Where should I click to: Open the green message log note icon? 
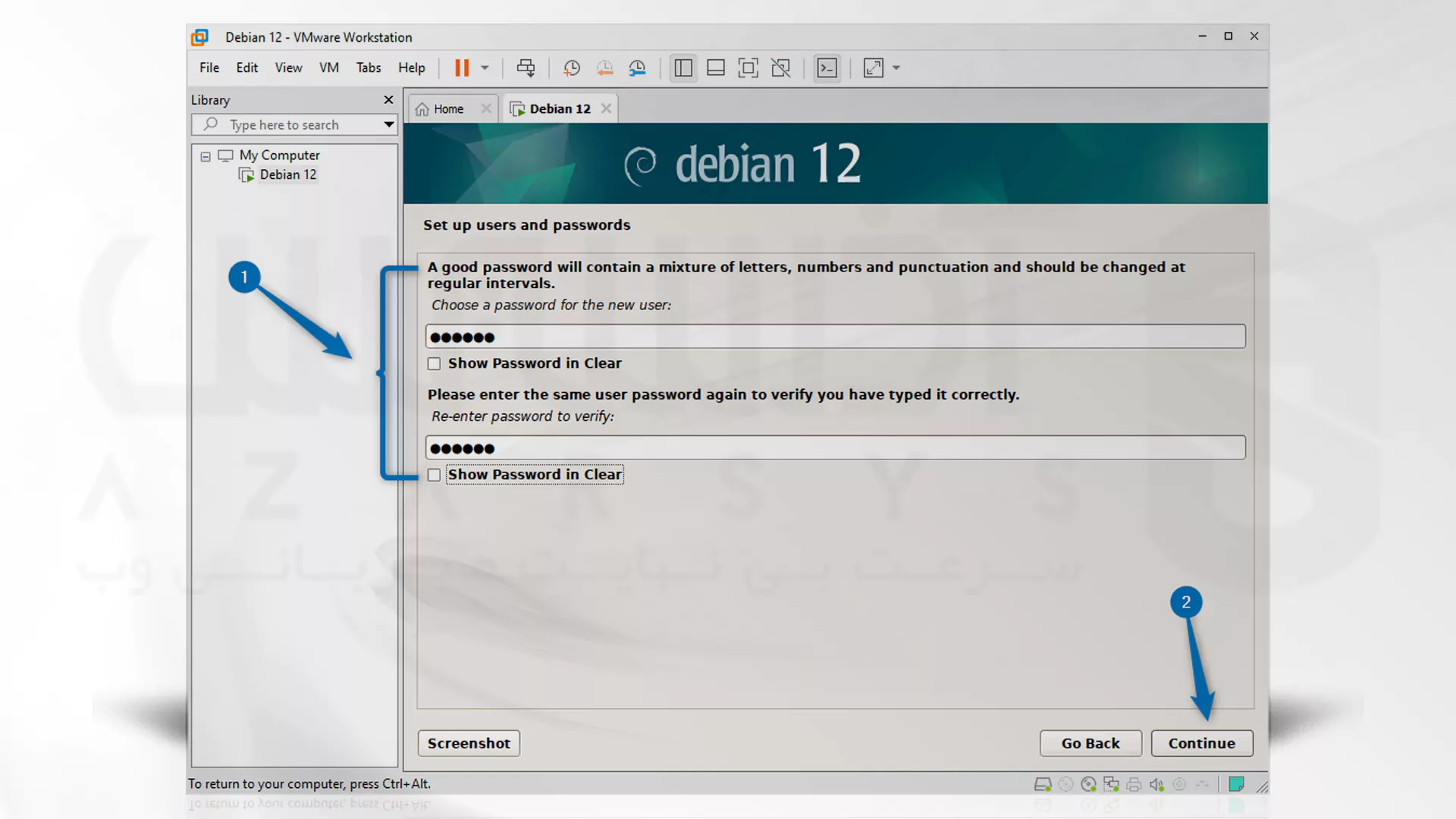tap(1236, 784)
